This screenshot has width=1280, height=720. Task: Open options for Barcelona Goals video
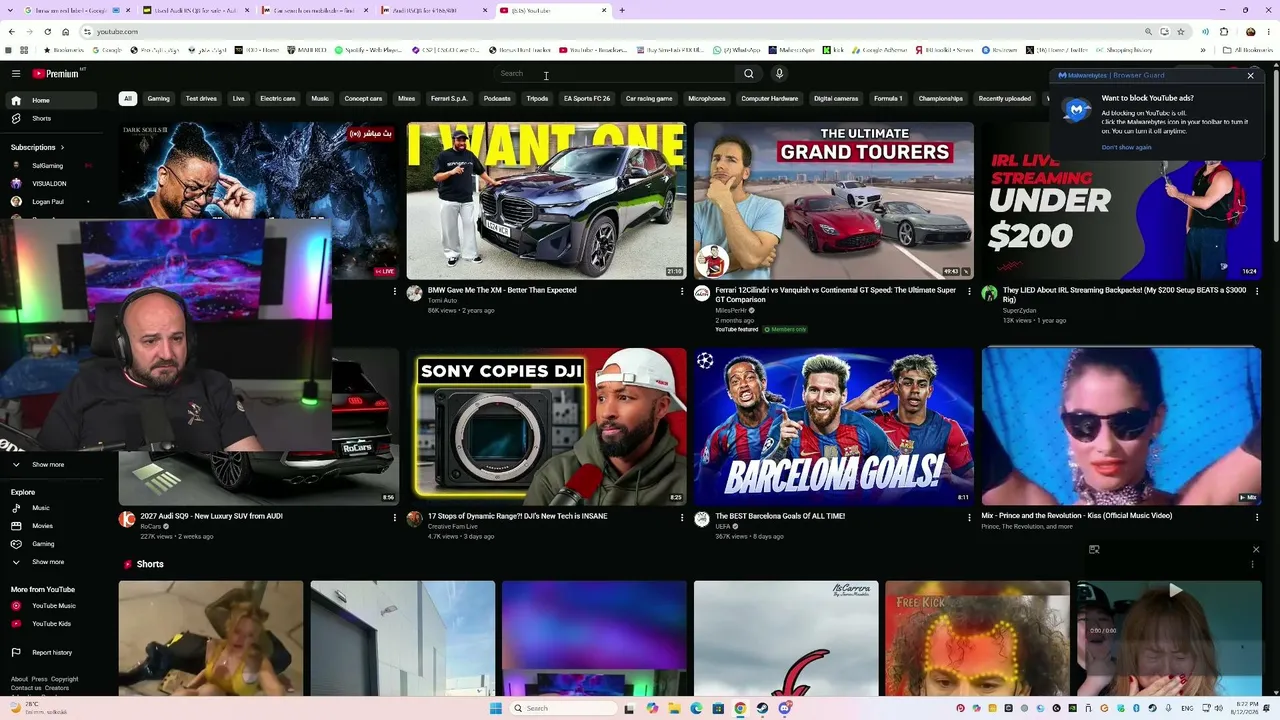pos(969,517)
